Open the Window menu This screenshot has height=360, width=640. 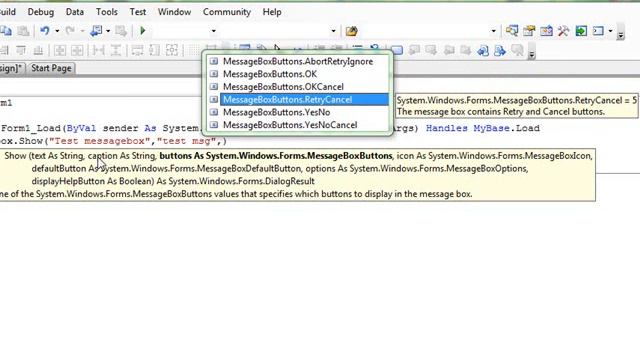(174, 12)
